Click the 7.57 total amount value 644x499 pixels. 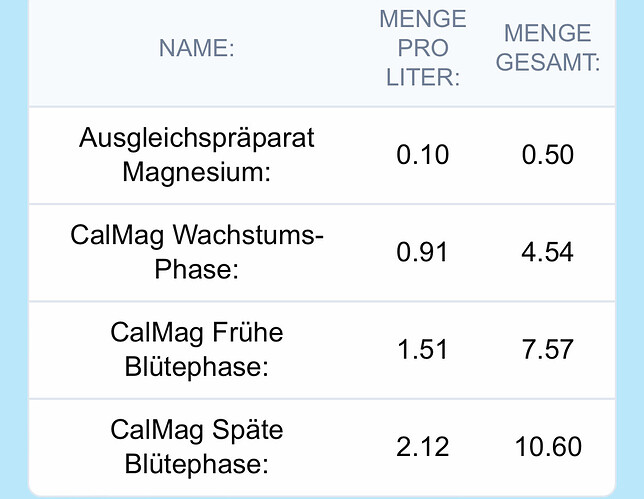[548, 349]
